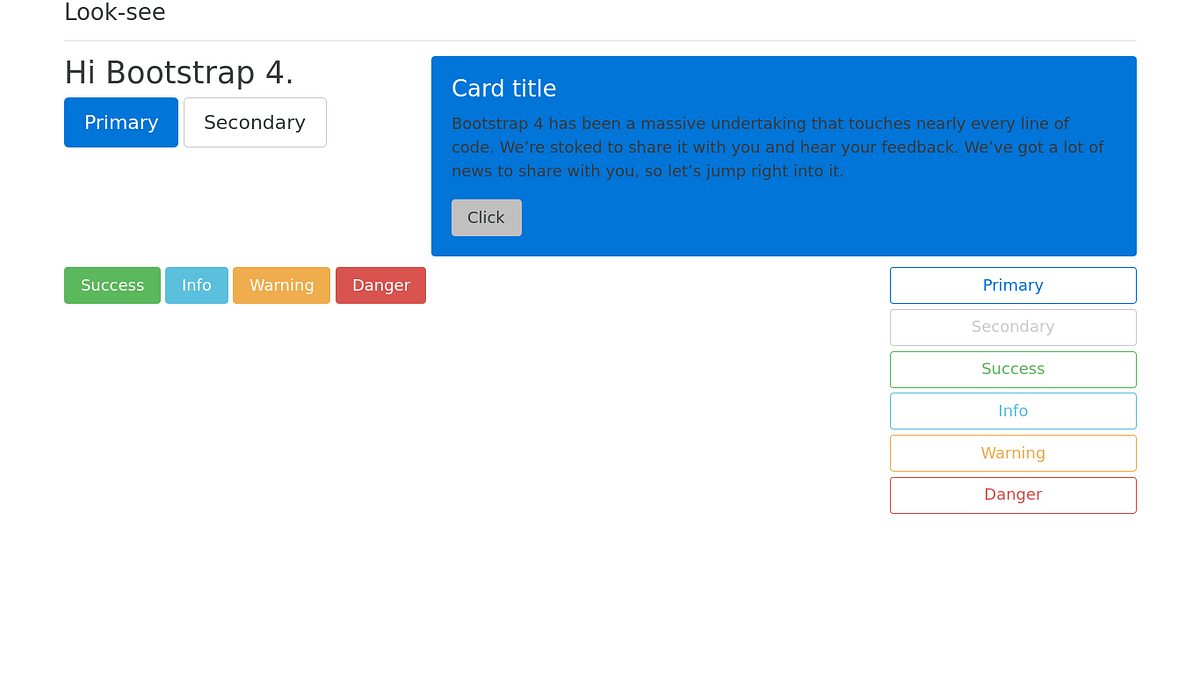Select the Success outline button
This screenshot has height=685, width=1200.
point(1013,369)
